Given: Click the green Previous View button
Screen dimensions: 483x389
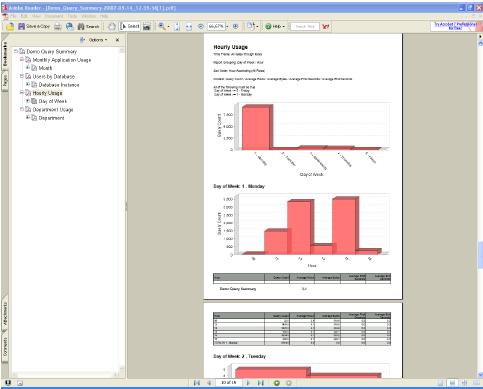Looking at the screenshot, I should pyautogui.click(x=277, y=383).
